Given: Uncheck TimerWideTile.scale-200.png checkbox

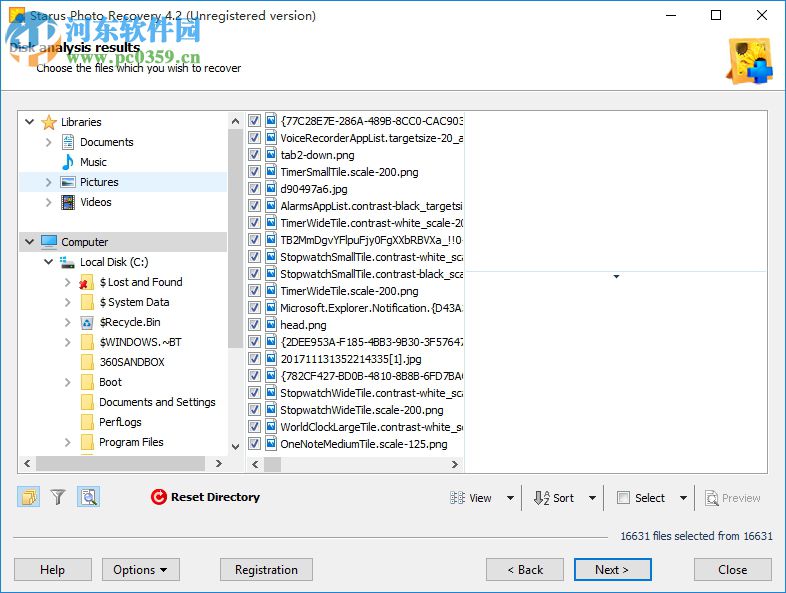Looking at the screenshot, I should click(x=254, y=290).
